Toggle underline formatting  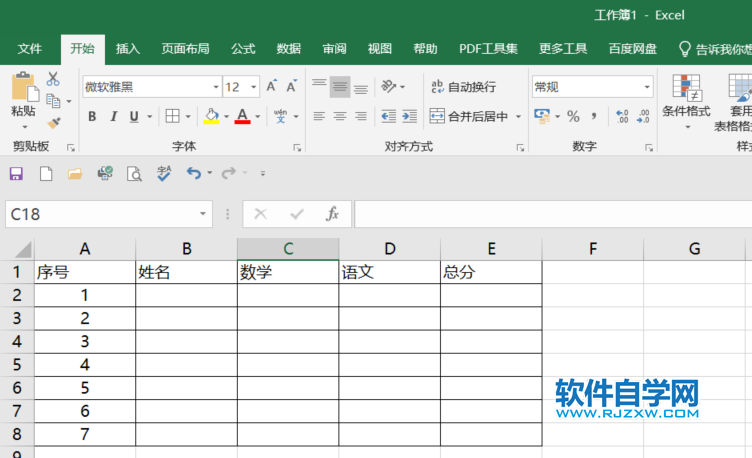pyautogui.click(x=134, y=117)
